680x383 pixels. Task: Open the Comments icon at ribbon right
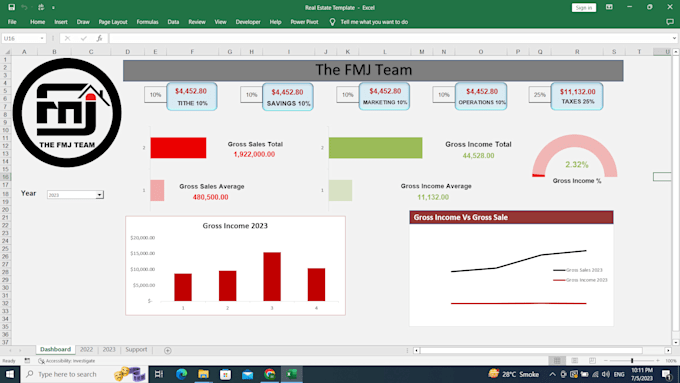click(x=670, y=22)
